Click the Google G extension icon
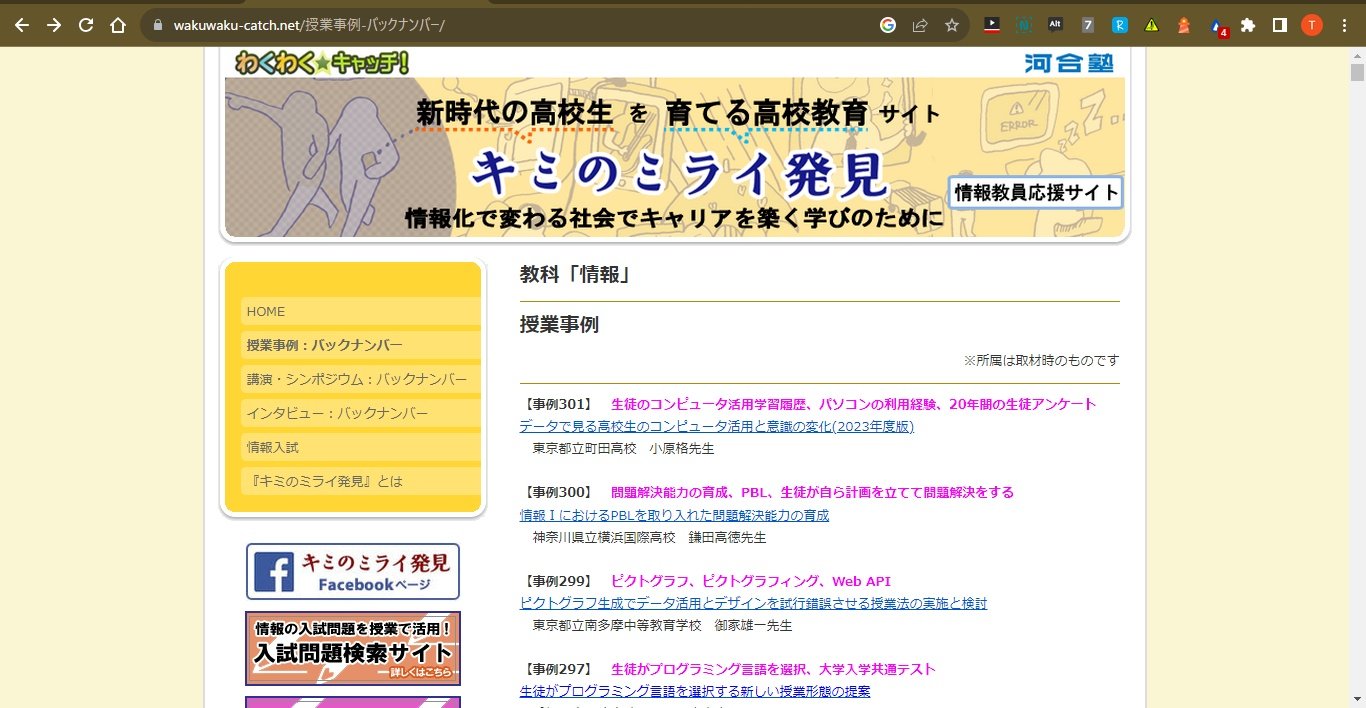Viewport: 1366px width, 708px height. (x=888, y=24)
